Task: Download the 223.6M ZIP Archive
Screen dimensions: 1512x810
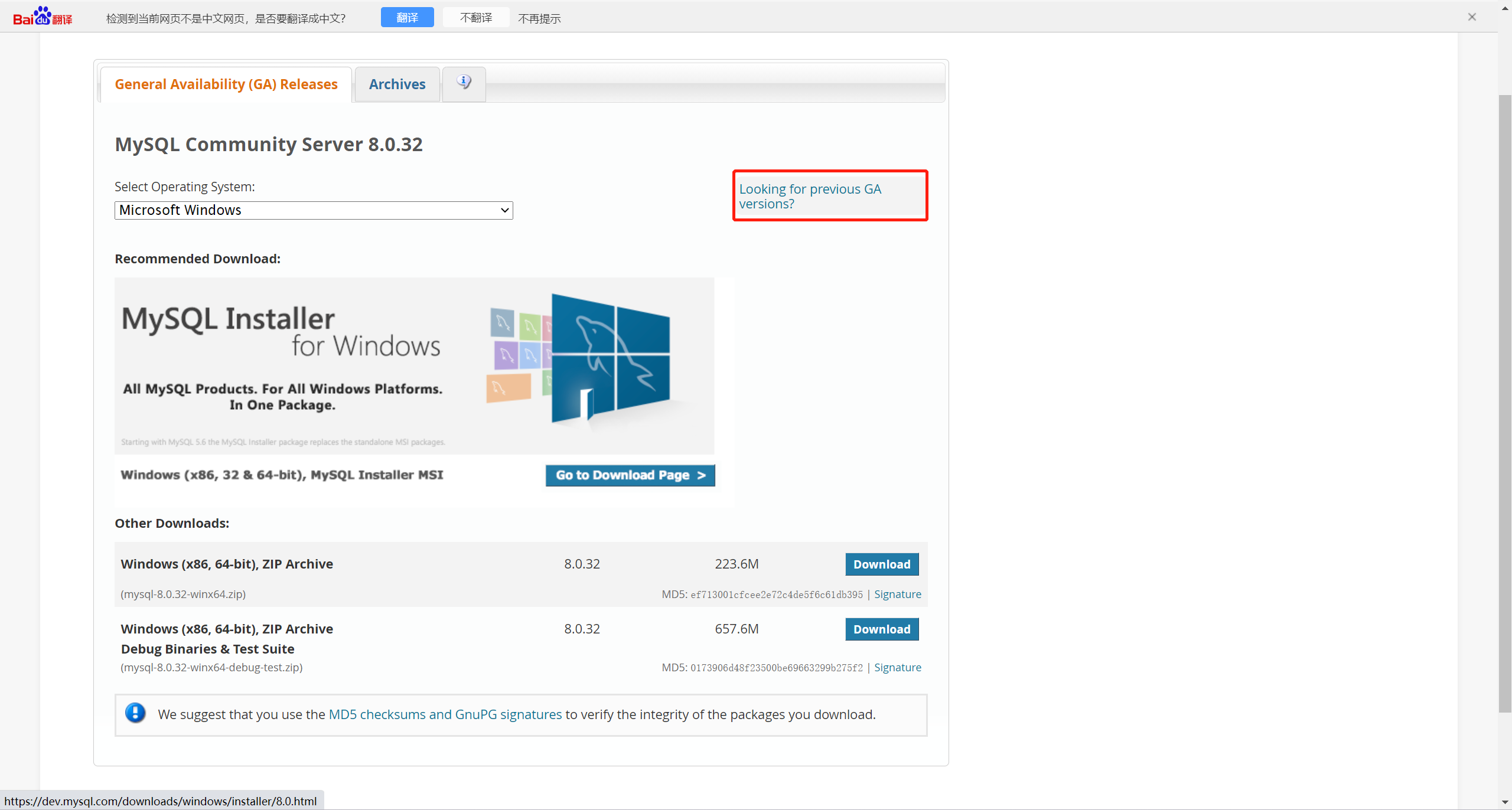Action: (882, 564)
